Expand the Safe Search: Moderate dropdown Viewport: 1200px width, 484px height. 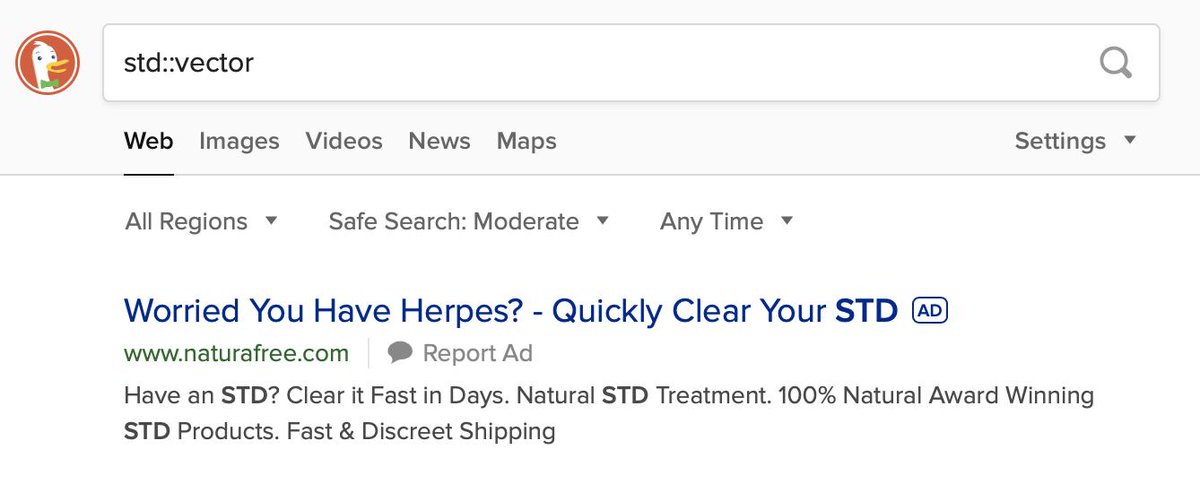(x=469, y=221)
